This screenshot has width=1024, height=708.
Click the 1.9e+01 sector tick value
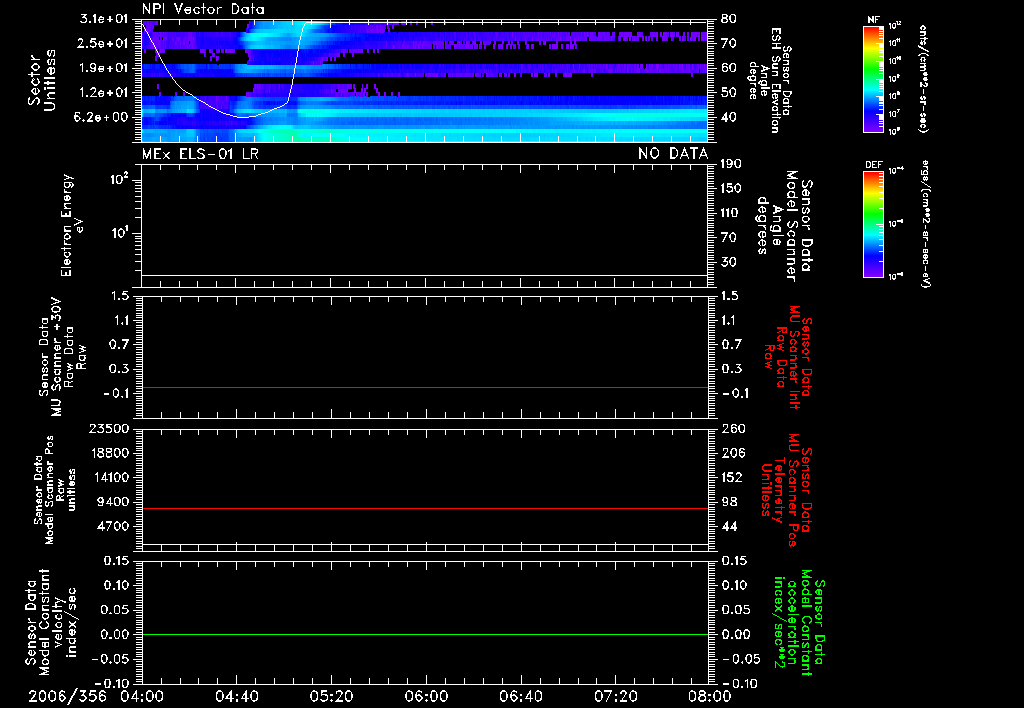(103, 68)
